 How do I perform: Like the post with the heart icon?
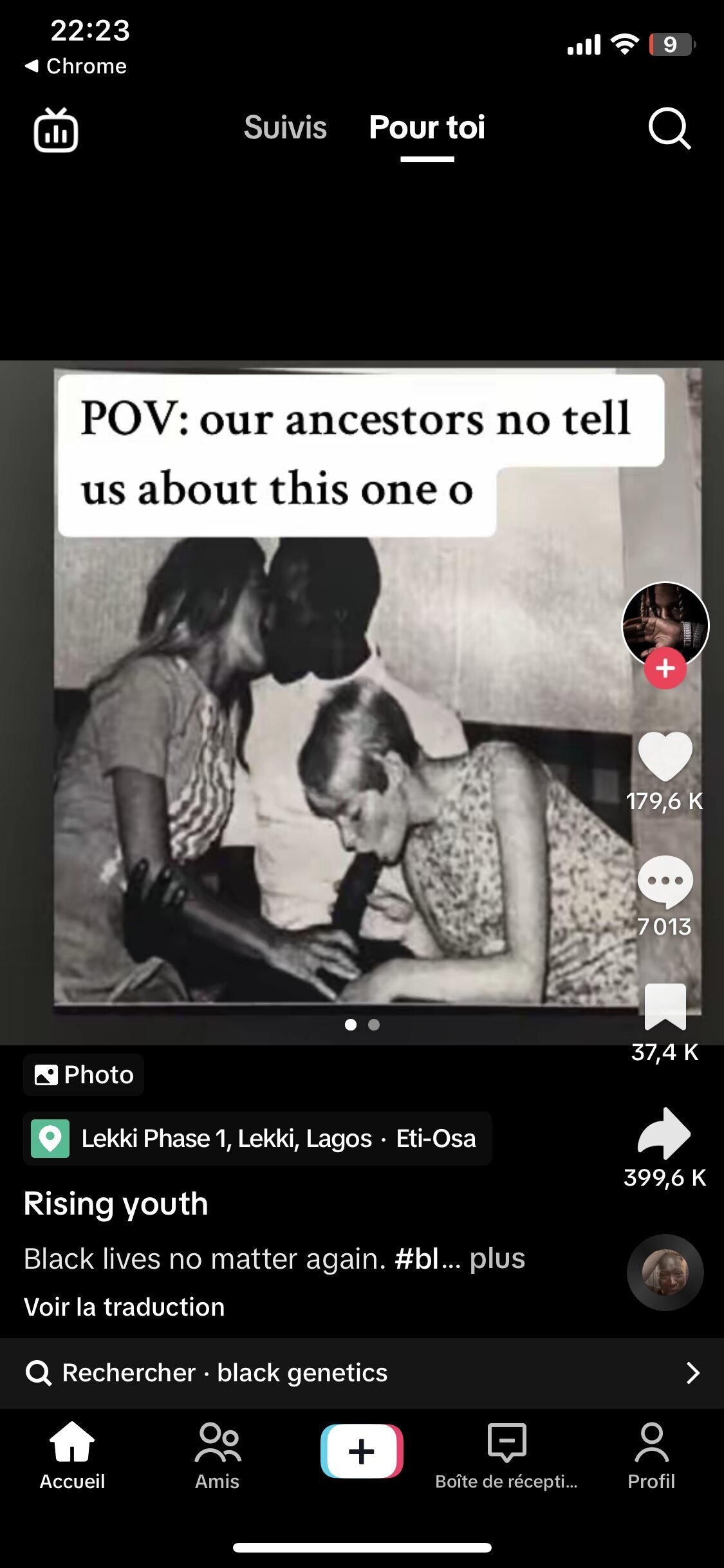coord(665,756)
